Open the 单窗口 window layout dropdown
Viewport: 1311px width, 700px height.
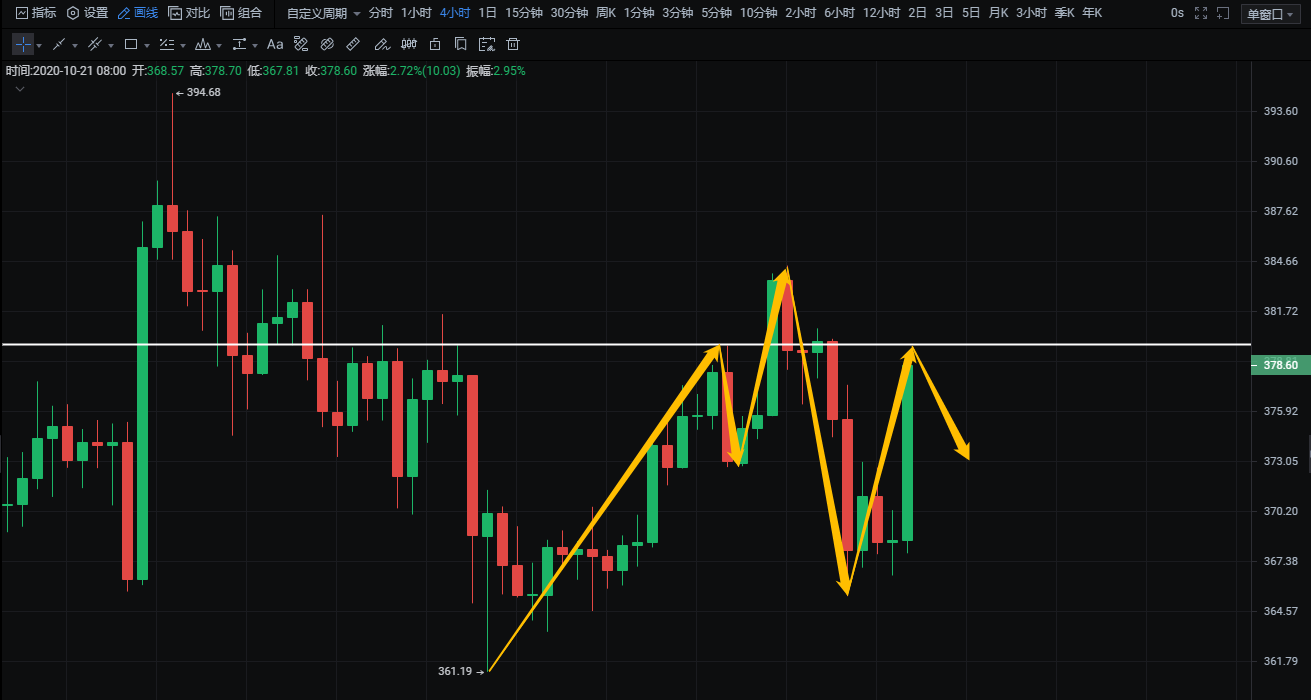click(x=1268, y=14)
